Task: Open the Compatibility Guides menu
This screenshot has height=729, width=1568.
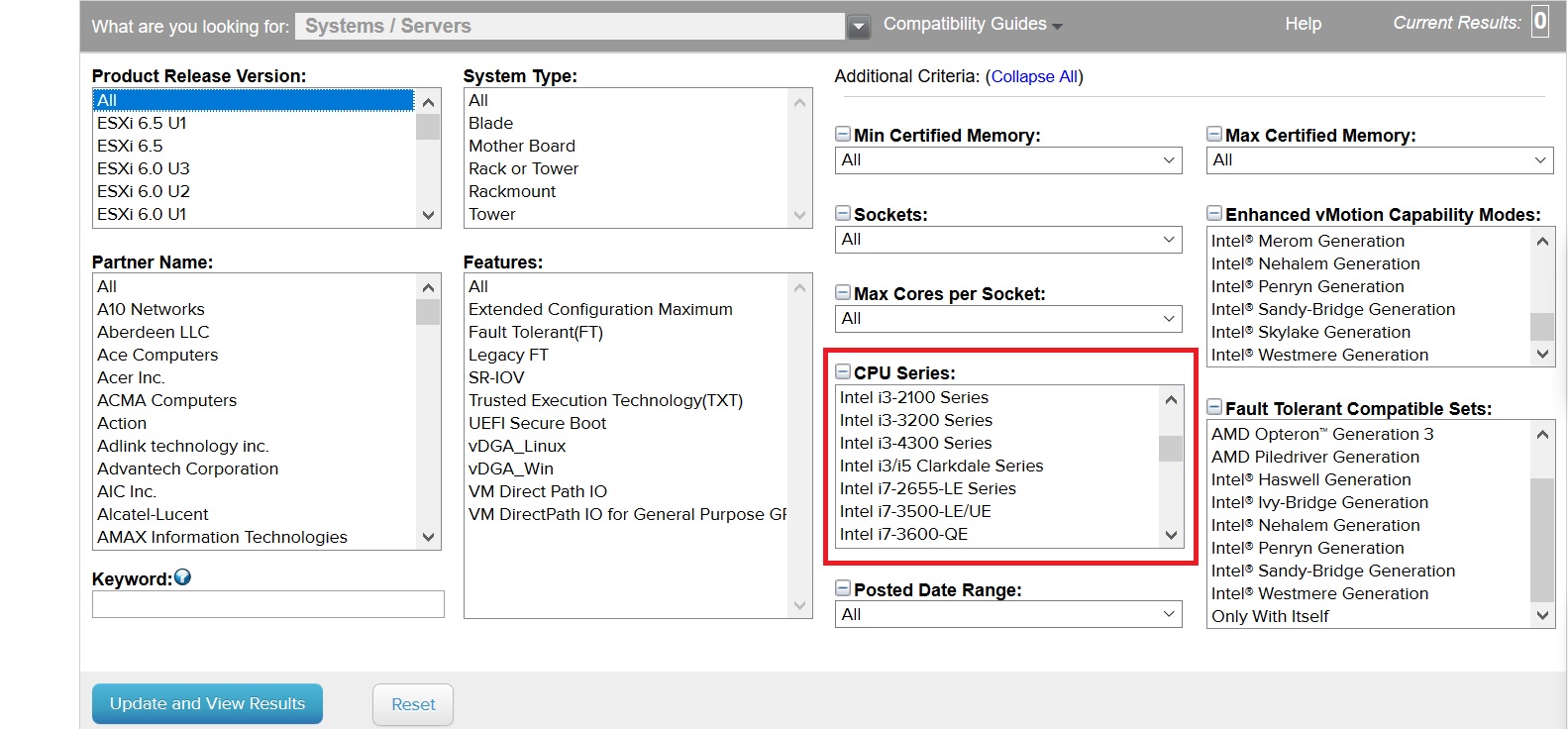Action: click(x=973, y=24)
